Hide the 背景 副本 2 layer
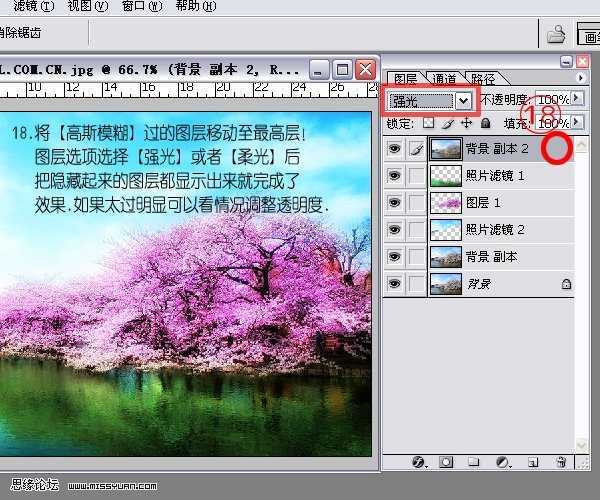 394,148
